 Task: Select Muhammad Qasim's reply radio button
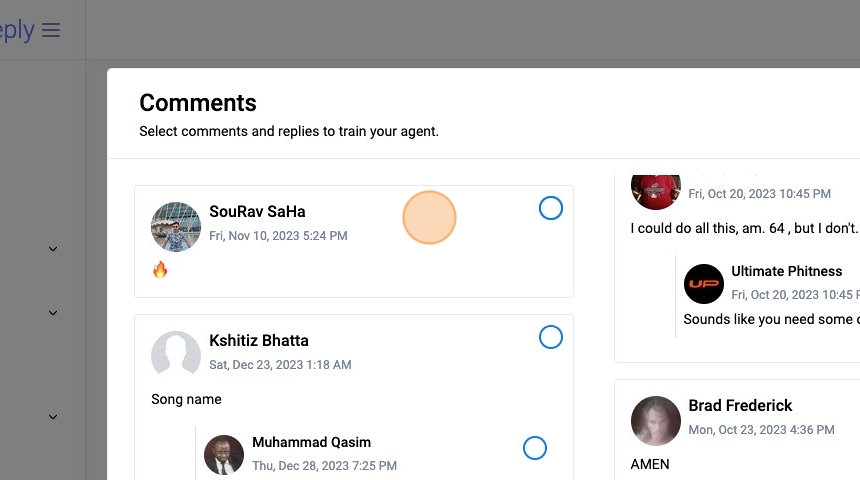pos(535,448)
